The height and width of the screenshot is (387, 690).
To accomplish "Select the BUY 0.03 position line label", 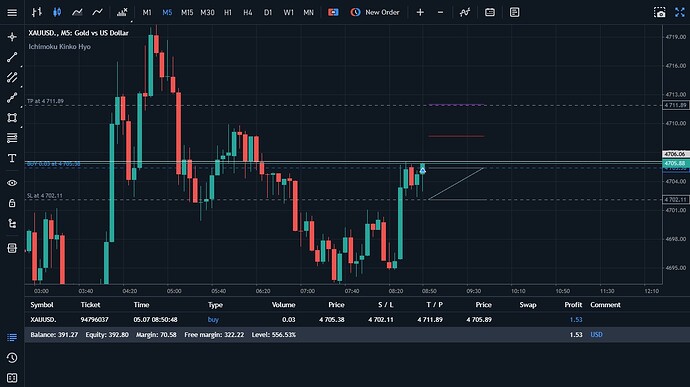I will click(x=54, y=164).
